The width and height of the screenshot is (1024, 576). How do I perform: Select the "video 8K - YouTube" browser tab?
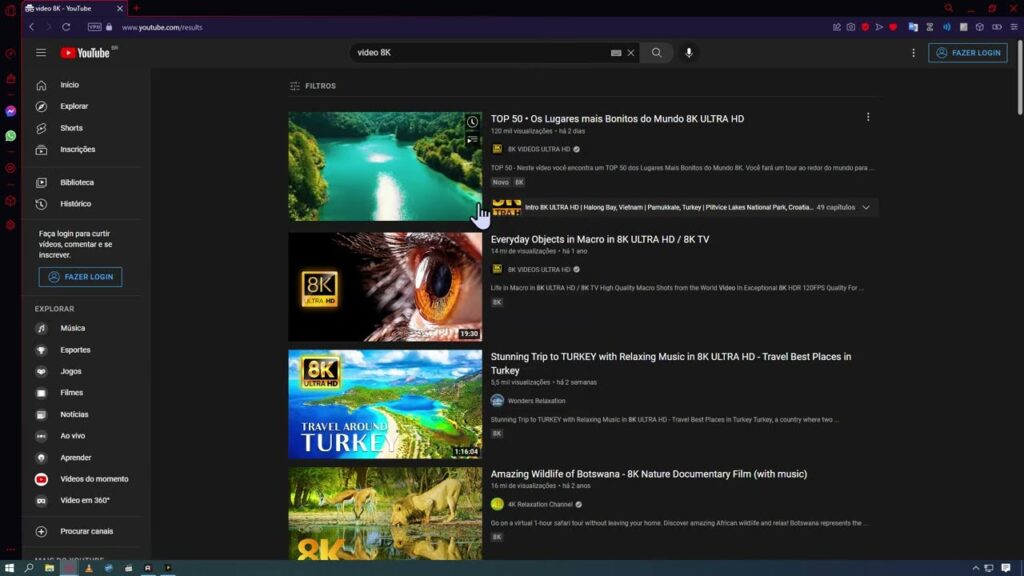coord(74,8)
